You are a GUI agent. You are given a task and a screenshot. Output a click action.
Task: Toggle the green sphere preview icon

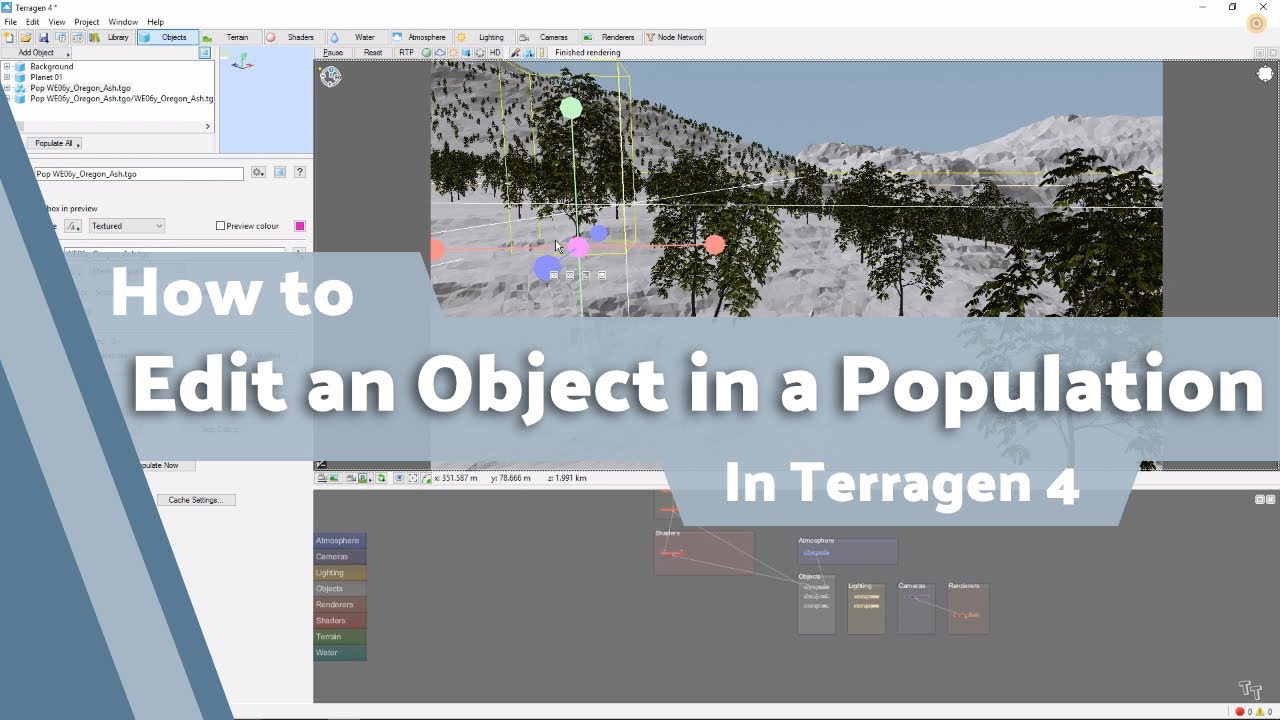point(427,52)
